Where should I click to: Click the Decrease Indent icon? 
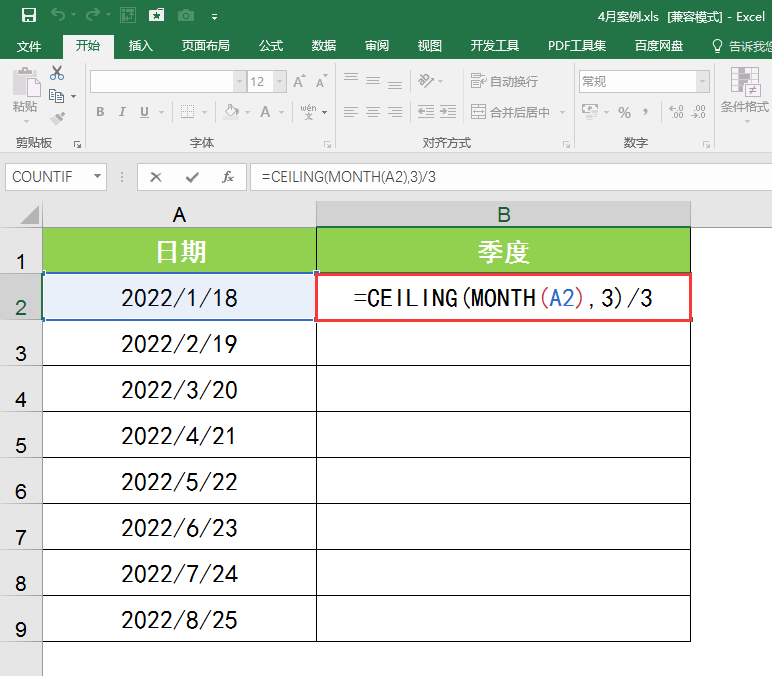coord(426,112)
